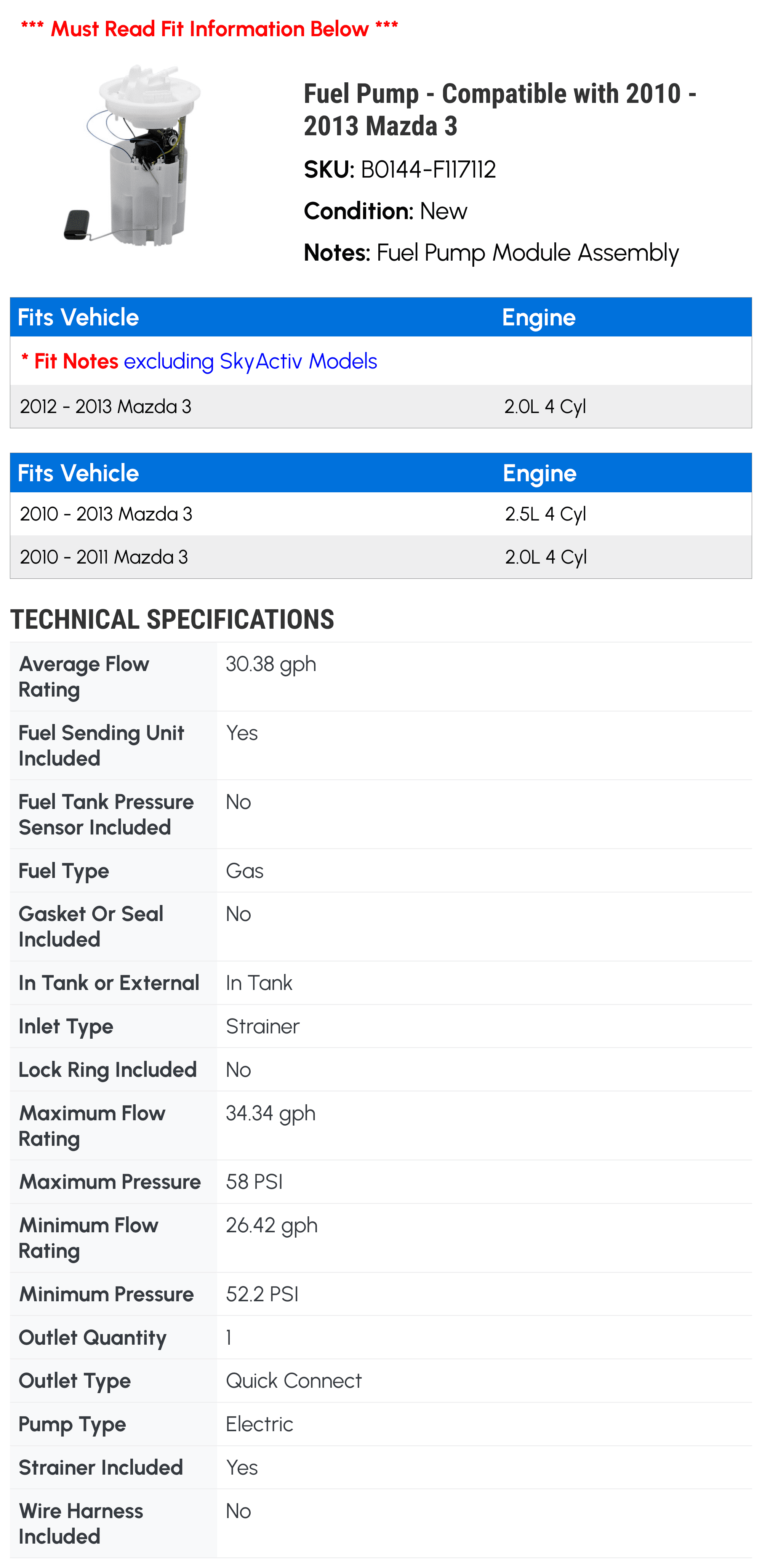The height and width of the screenshot is (1568, 762).
Task: Click the red '* Fit Notes' label
Action: tap(70, 362)
